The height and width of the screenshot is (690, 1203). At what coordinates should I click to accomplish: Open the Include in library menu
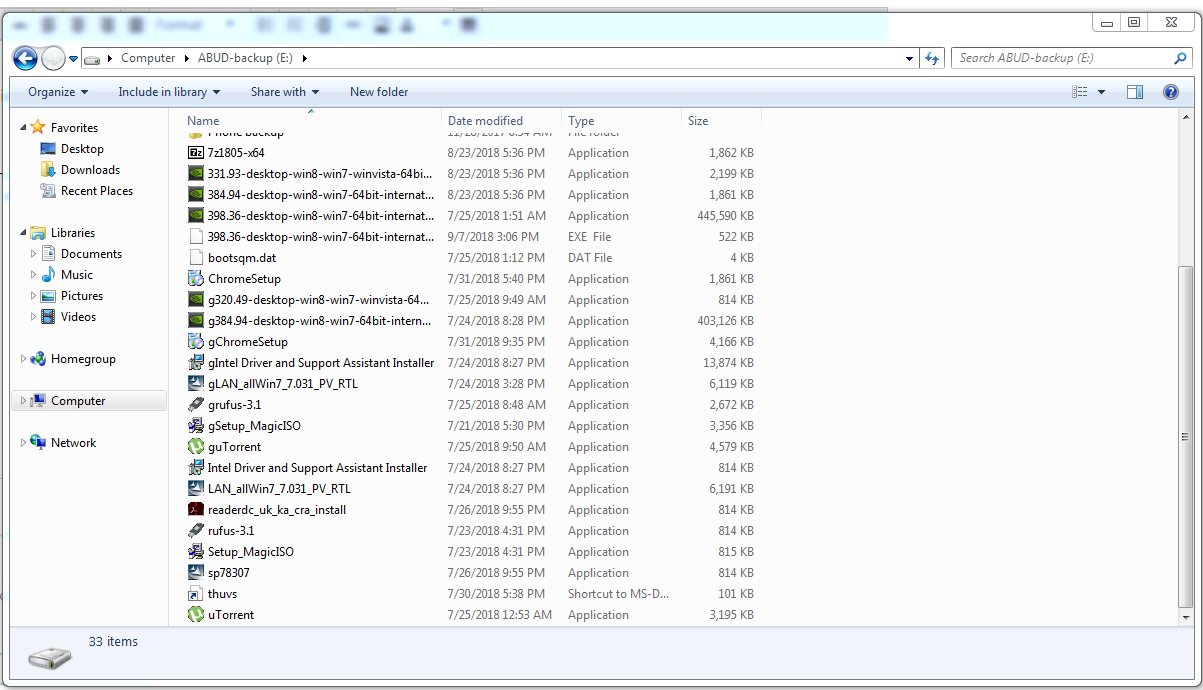coord(169,92)
